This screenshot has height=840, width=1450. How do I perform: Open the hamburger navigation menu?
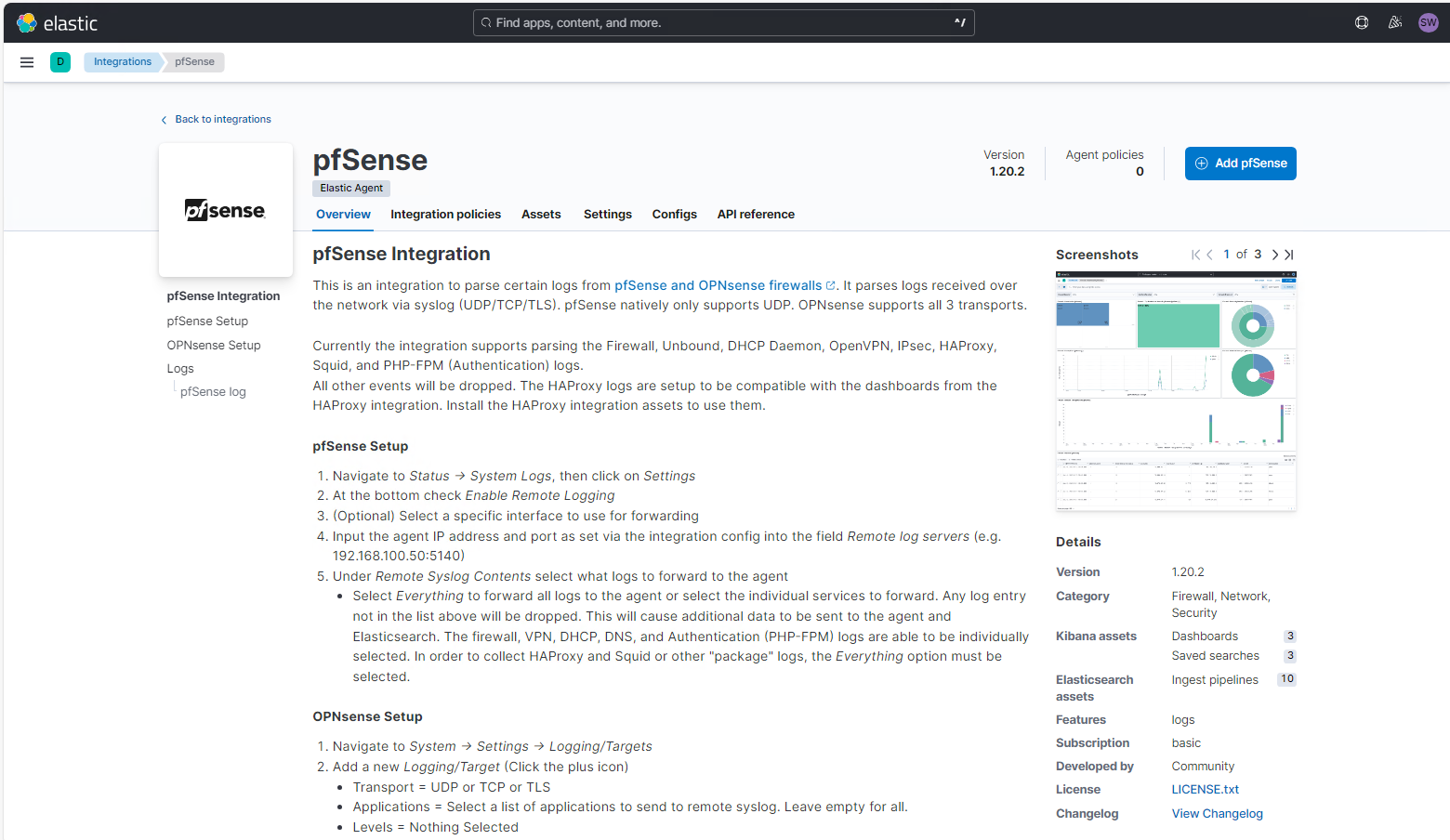click(x=27, y=62)
